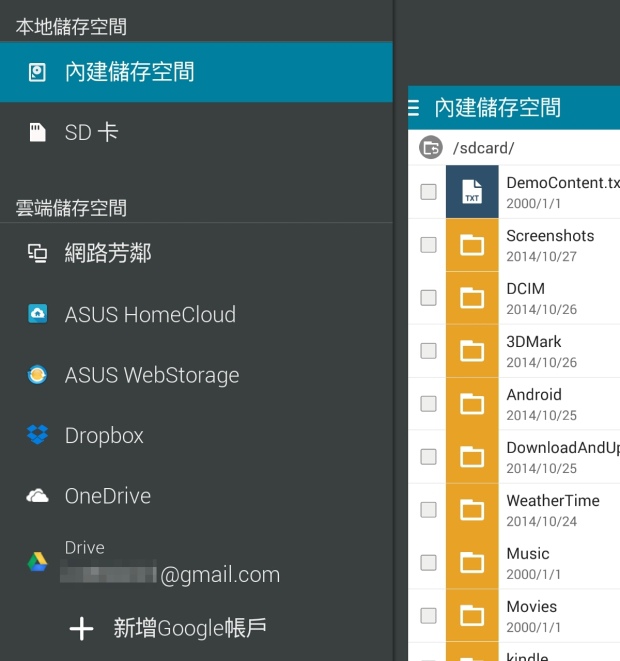620x661 pixels.
Task: Click the ASUS WebStorage icon
Action: pyautogui.click(x=38, y=374)
